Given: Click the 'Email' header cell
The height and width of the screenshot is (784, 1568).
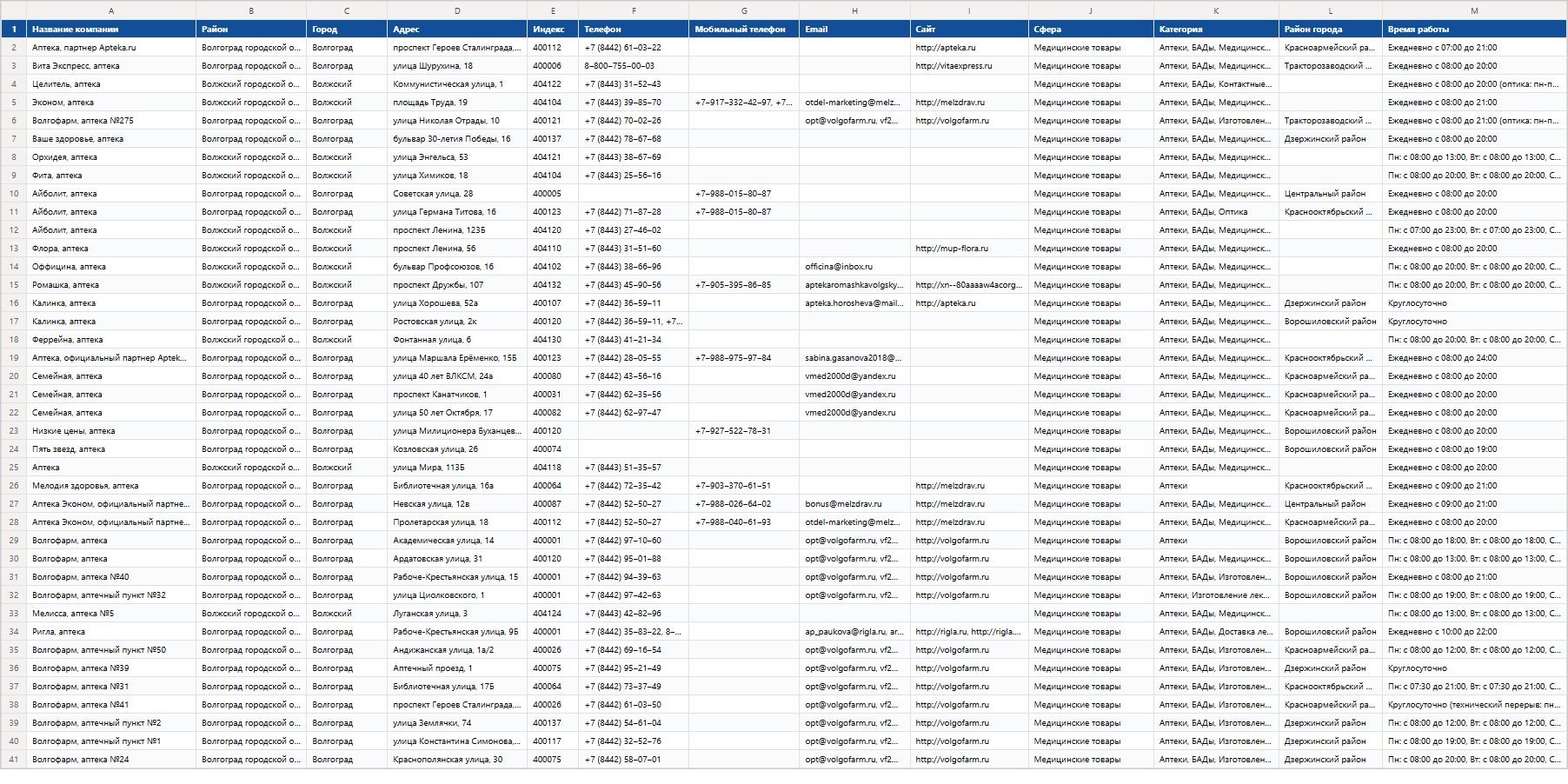Looking at the screenshot, I should click(854, 30).
